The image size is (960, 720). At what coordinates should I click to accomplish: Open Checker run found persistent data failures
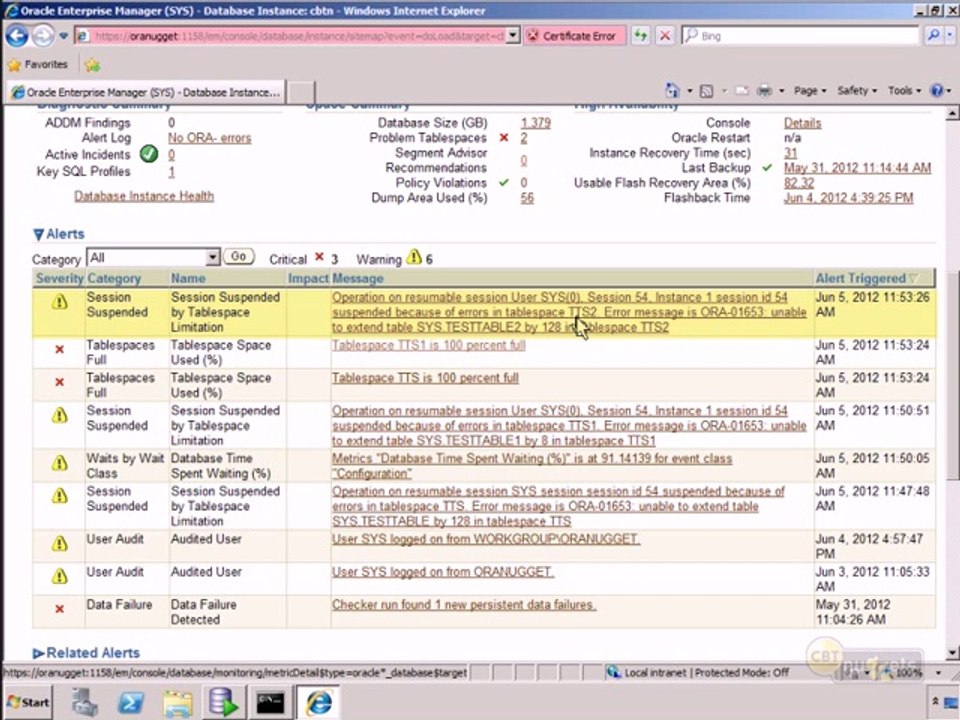click(464, 605)
